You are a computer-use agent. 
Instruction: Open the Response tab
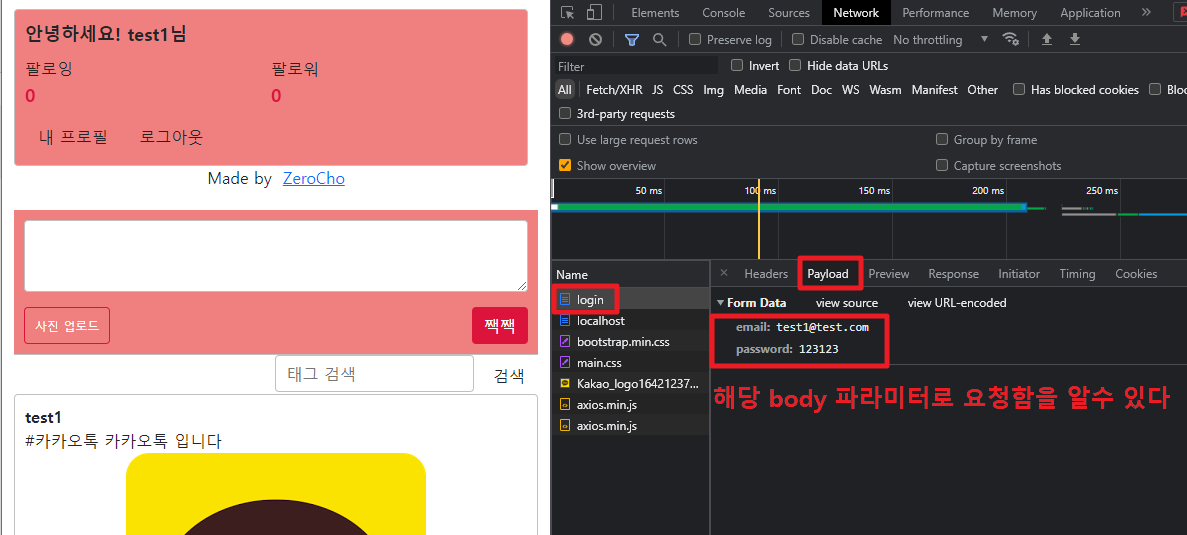click(x=953, y=274)
